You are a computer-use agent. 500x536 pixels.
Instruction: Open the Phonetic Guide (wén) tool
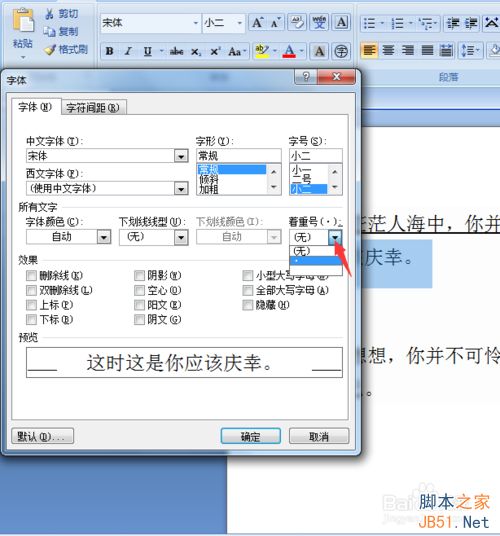(x=320, y=23)
